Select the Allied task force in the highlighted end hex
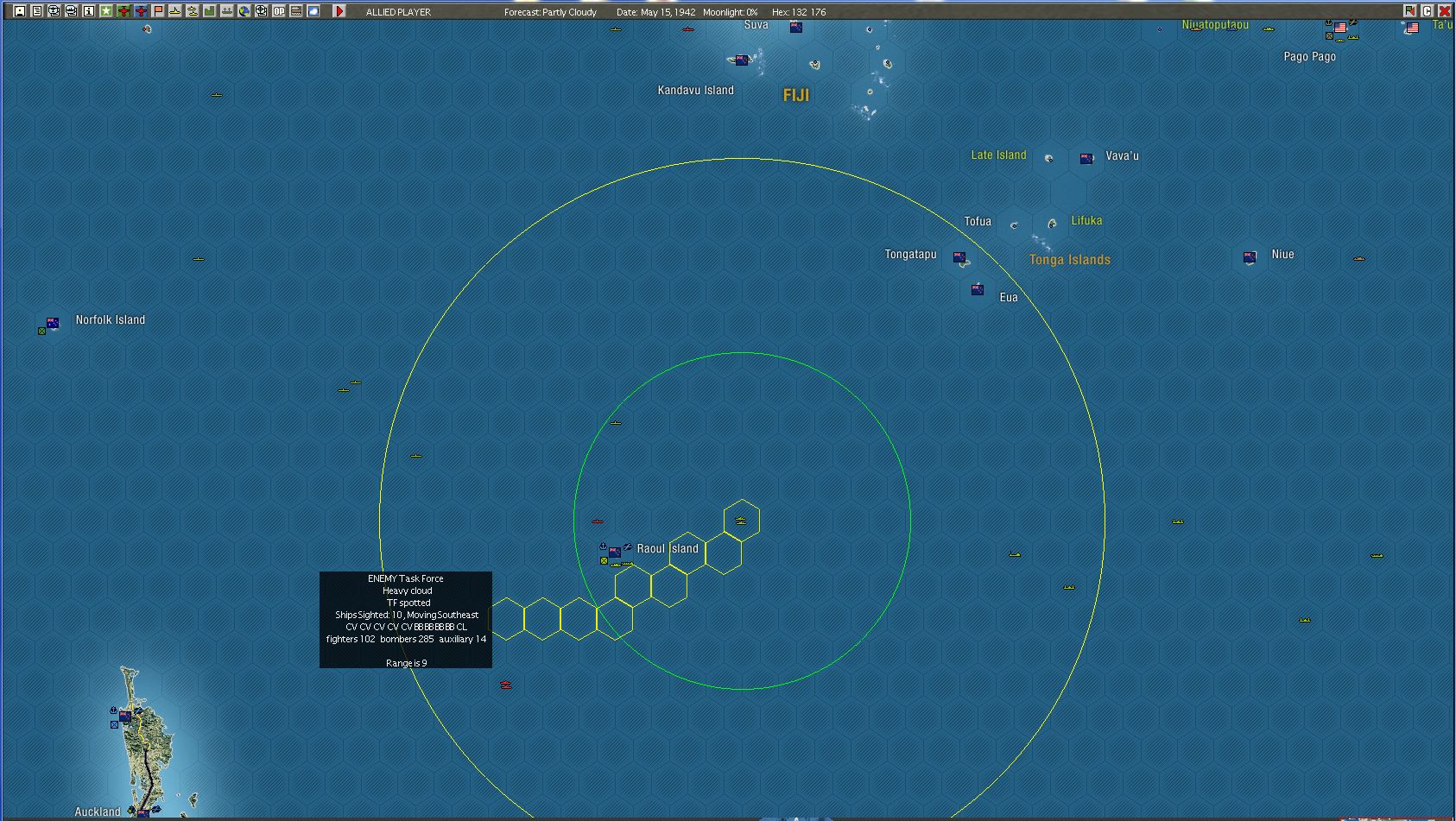1456x821 pixels. click(741, 521)
